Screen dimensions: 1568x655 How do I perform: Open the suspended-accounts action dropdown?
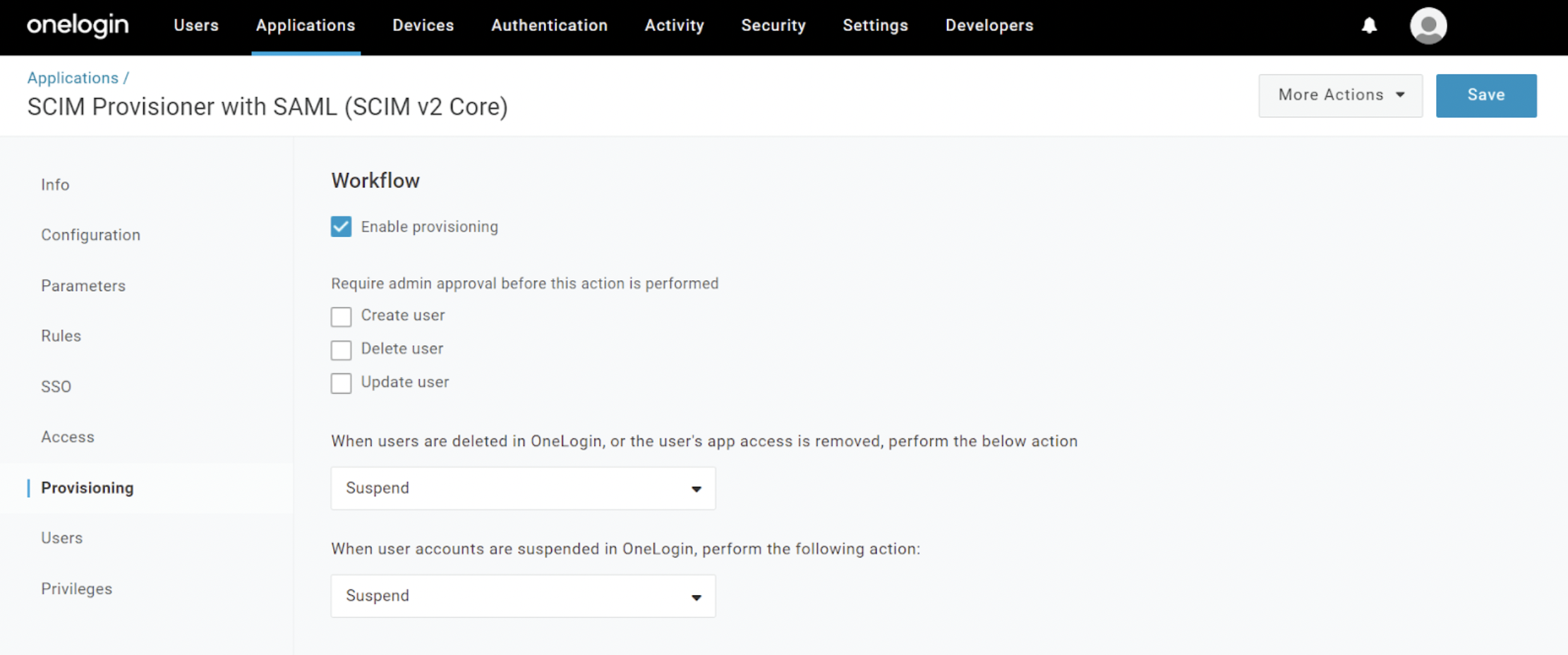[523, 596]
